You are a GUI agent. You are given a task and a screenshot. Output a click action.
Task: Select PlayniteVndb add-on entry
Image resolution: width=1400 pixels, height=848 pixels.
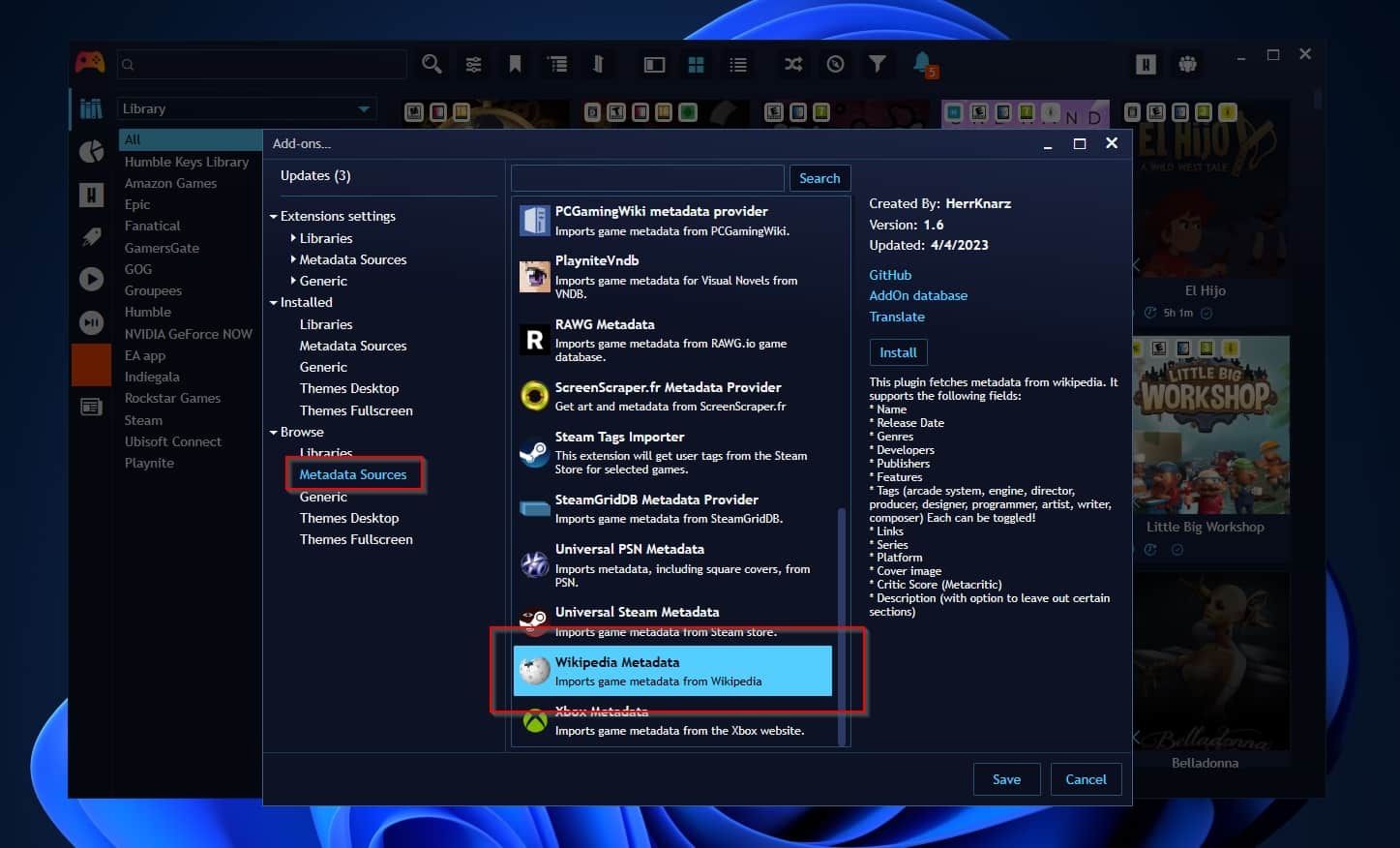[x=672, y=276]
